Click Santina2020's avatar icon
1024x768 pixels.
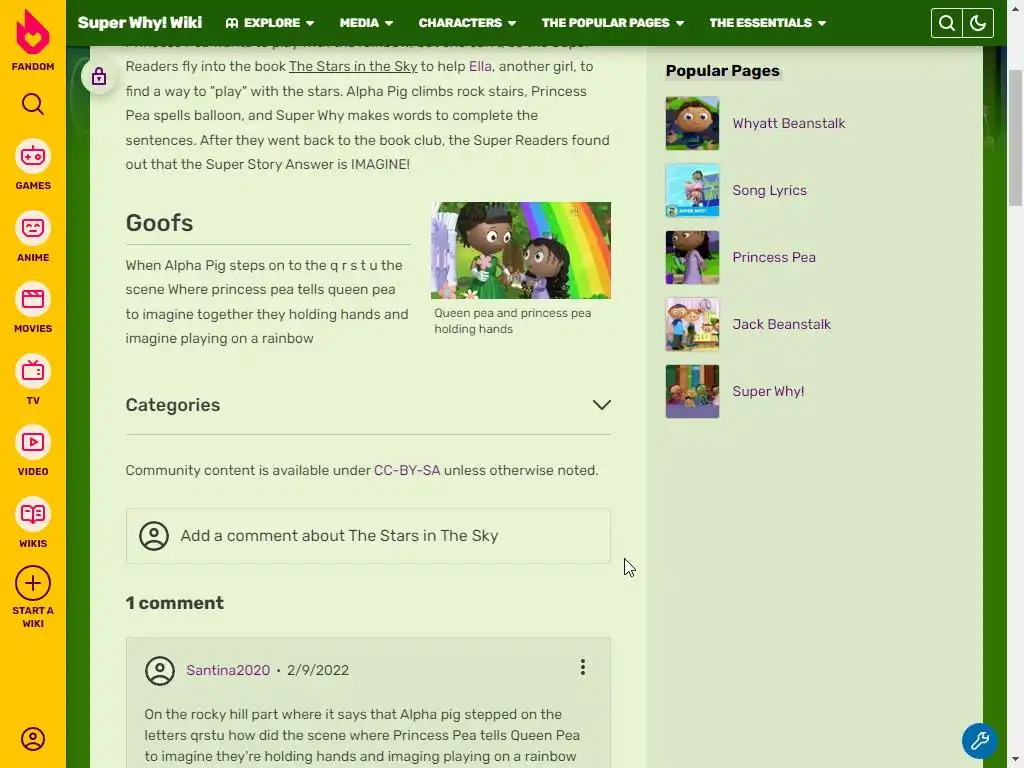160,671
